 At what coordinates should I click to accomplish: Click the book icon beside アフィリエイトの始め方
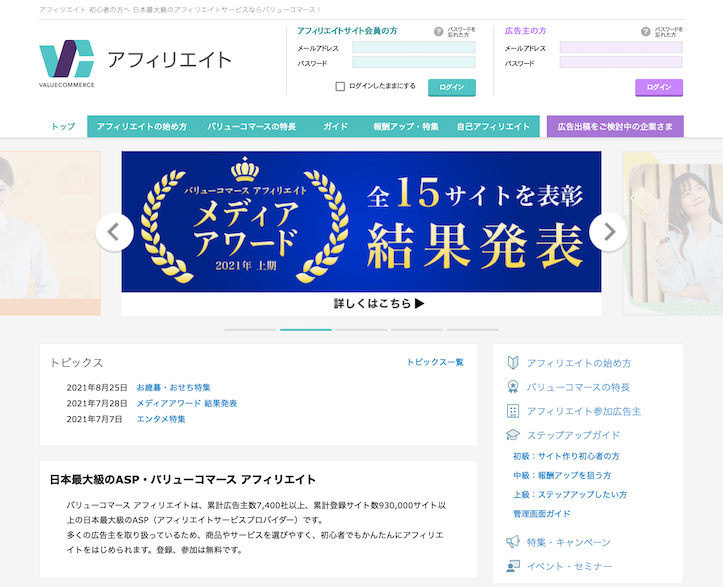513,363
